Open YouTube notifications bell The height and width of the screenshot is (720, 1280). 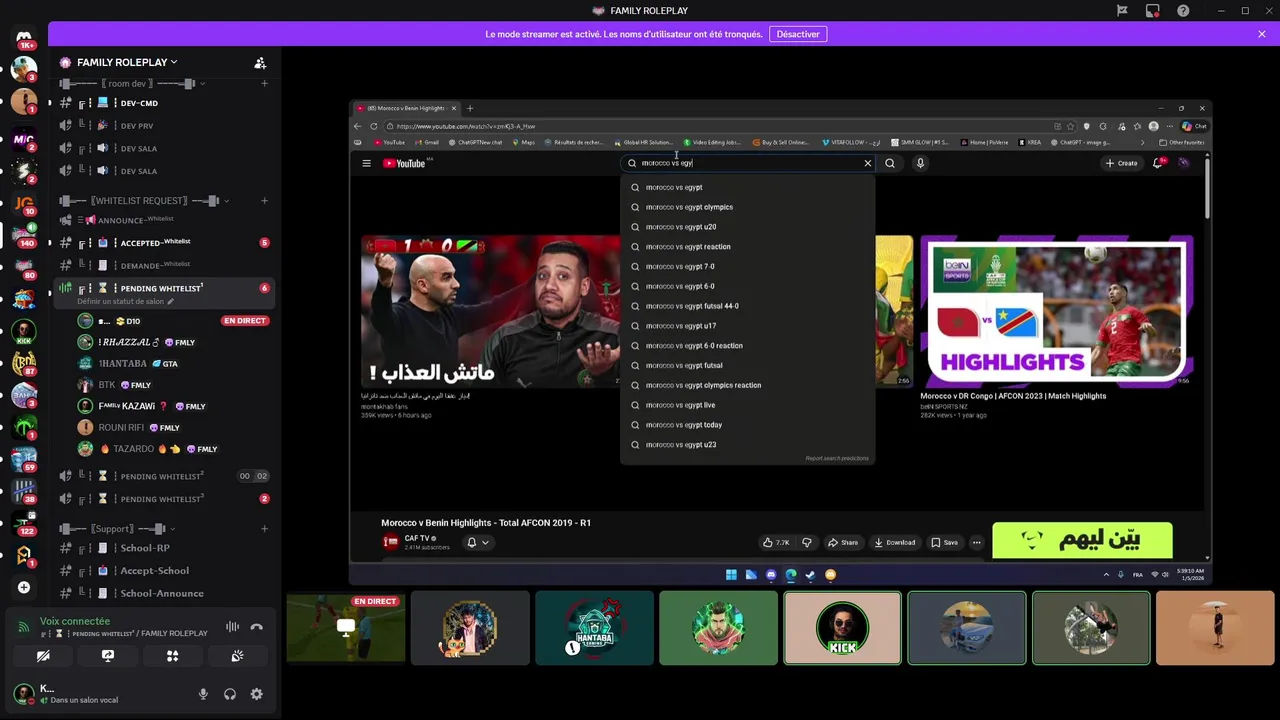[x=1157, y=163]
